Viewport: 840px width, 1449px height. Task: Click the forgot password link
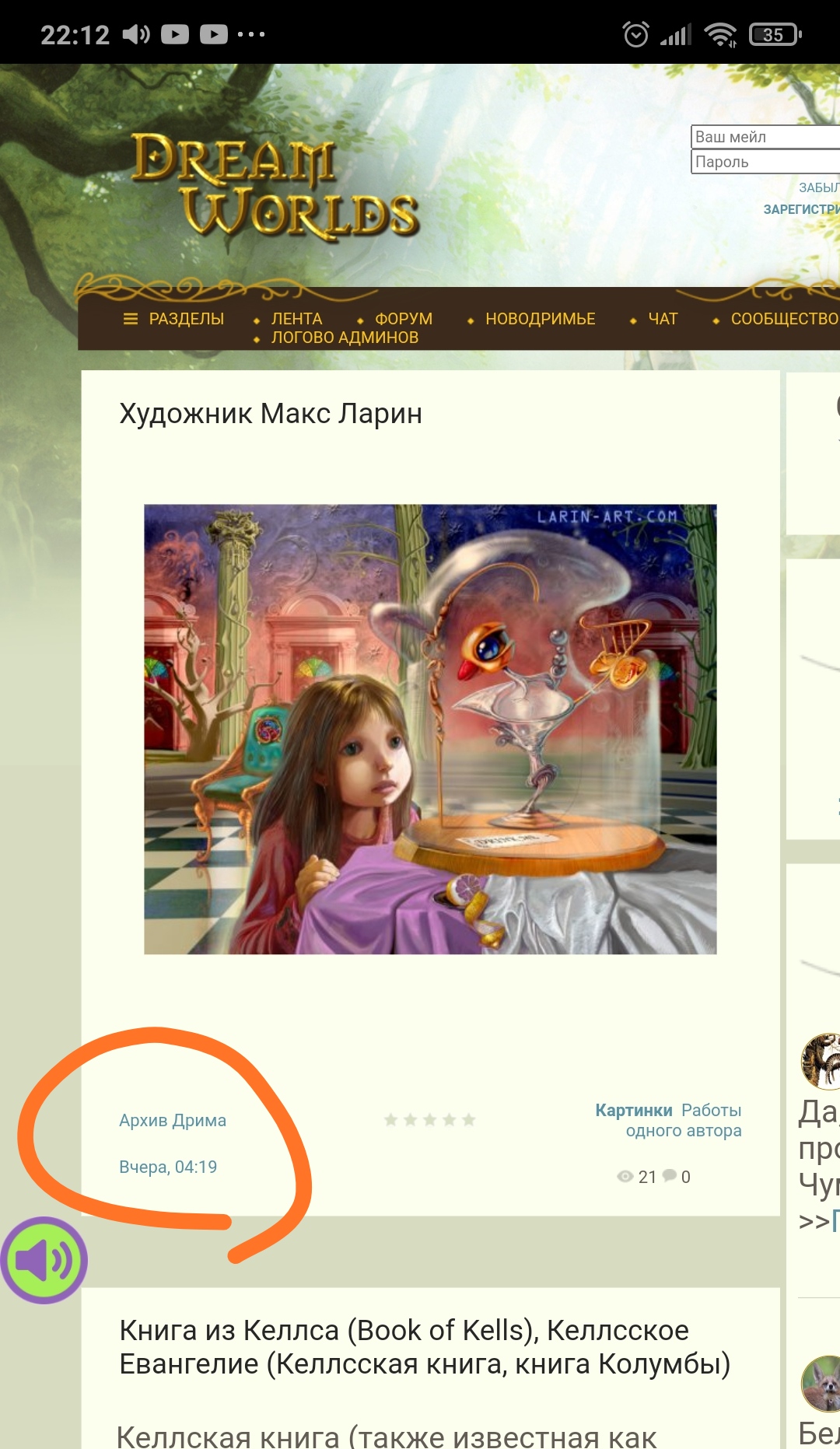click(x=819, y=187)
